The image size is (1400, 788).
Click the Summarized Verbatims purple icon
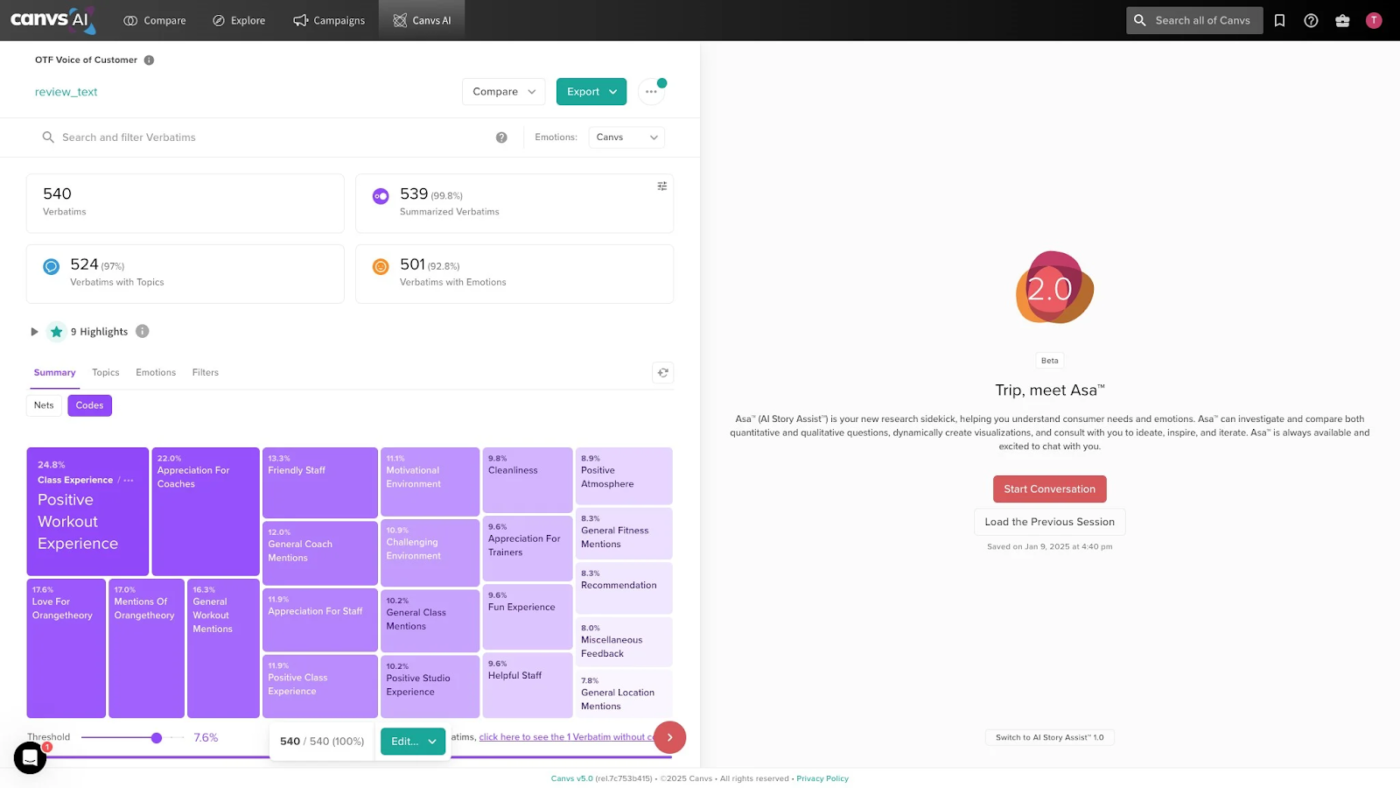[380, 196]
